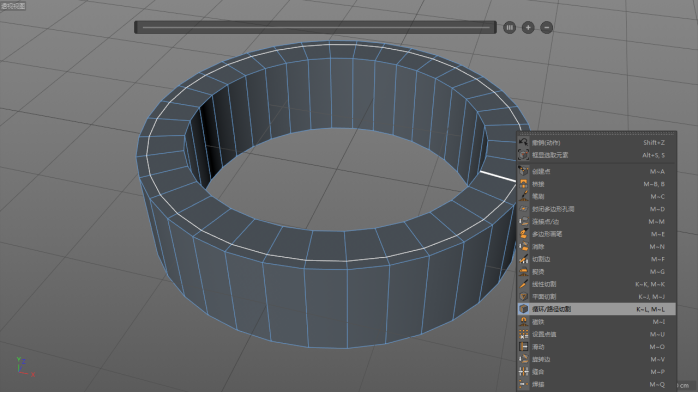Select the 熨烫 iron tool icon
The image size is (698, 393).
524,271
